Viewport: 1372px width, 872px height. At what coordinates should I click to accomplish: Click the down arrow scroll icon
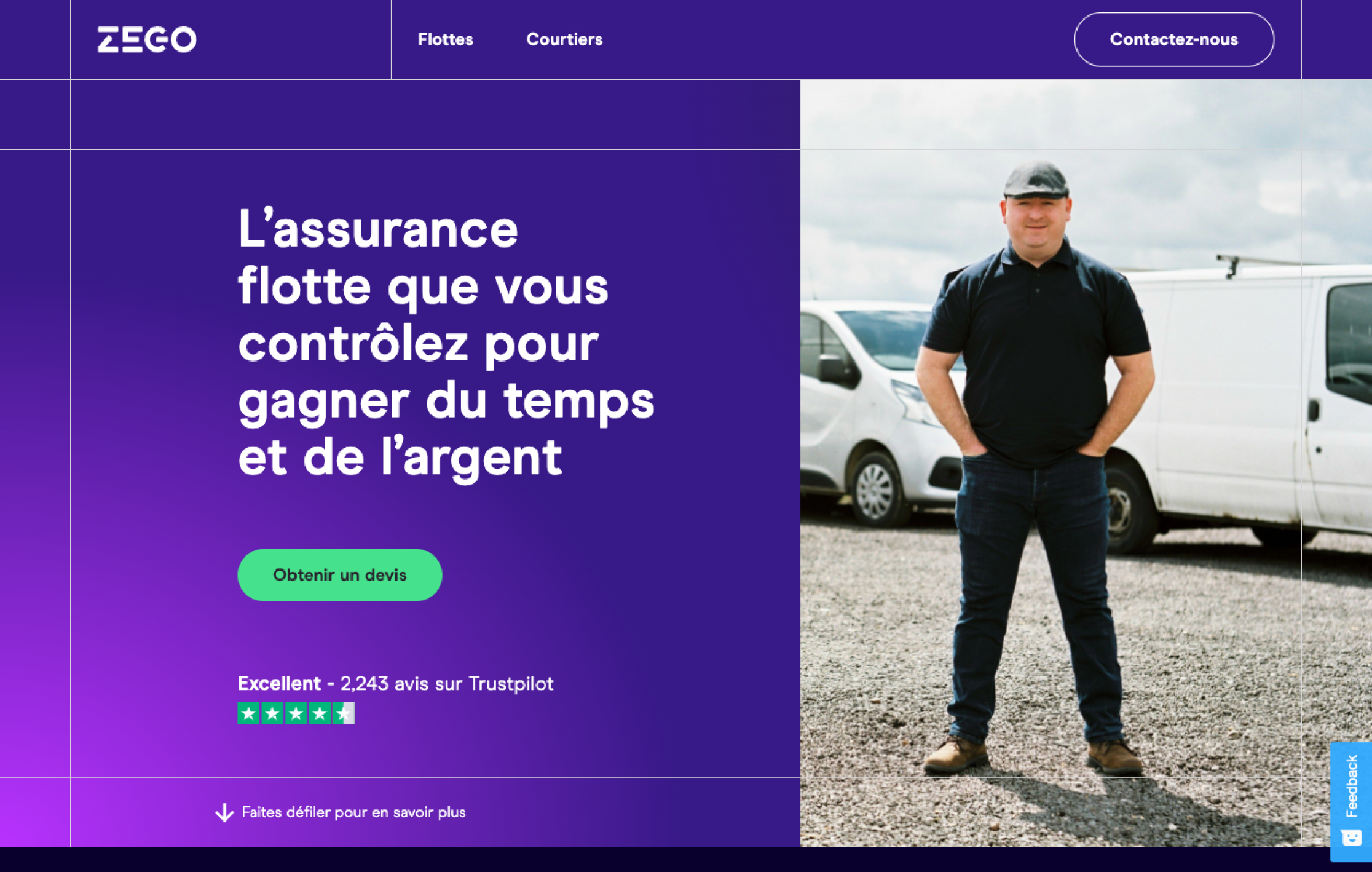point(224,812)
